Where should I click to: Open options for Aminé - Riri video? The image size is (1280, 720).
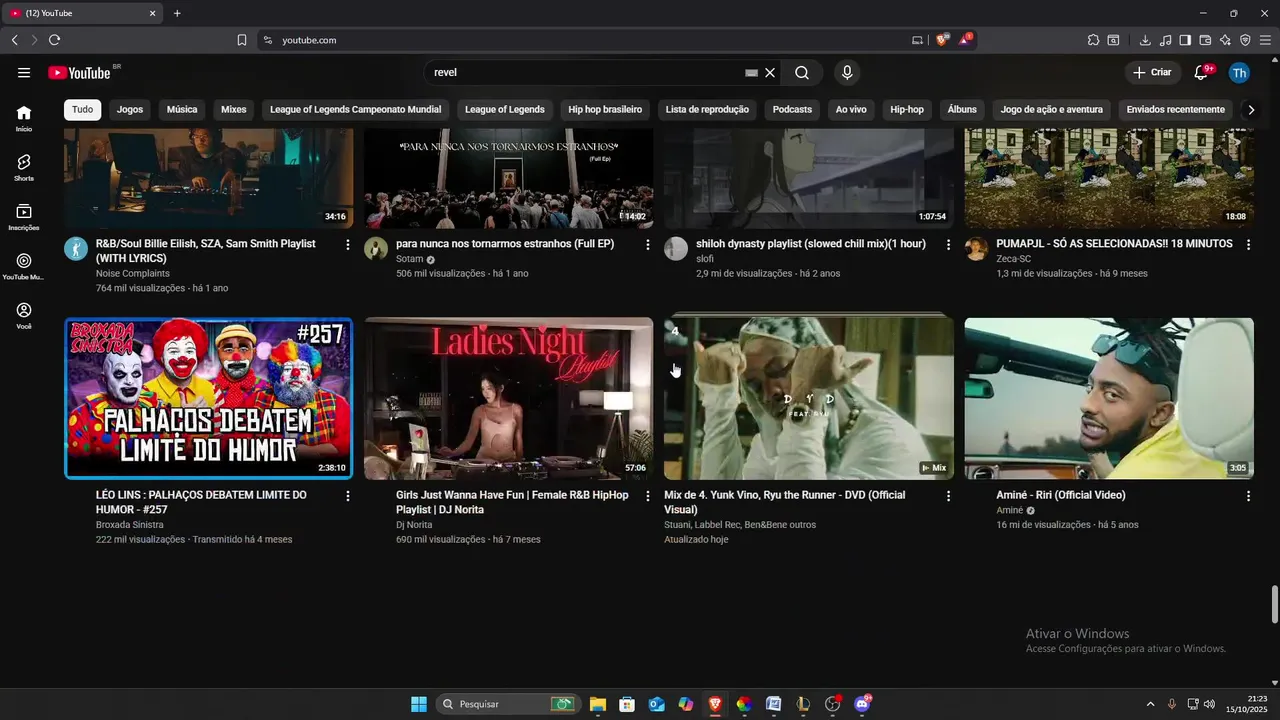coord(1248,496)
